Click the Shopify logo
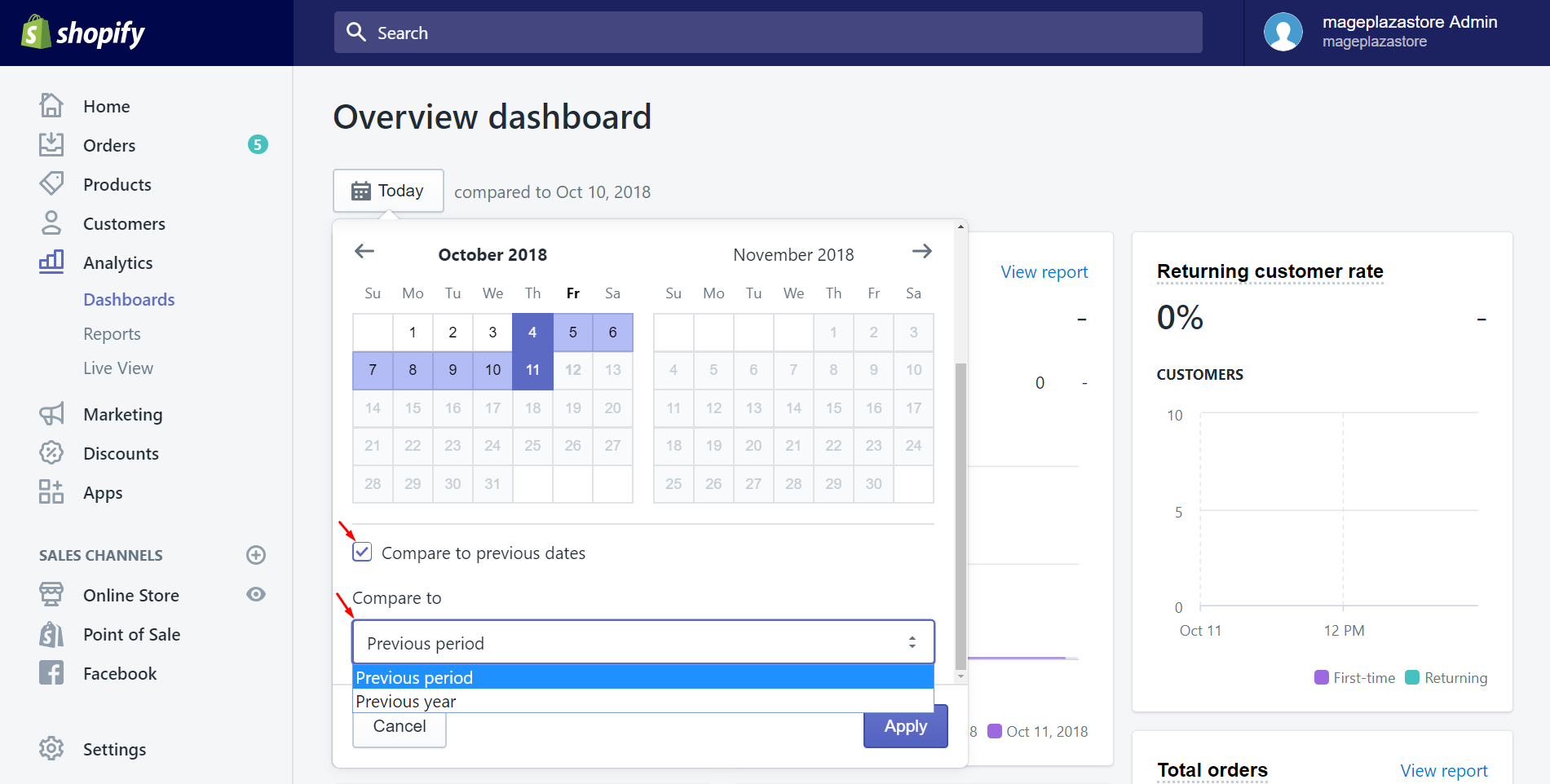Image resolution: width=1550 pixels, height=784 pixels. coord(82,33)
